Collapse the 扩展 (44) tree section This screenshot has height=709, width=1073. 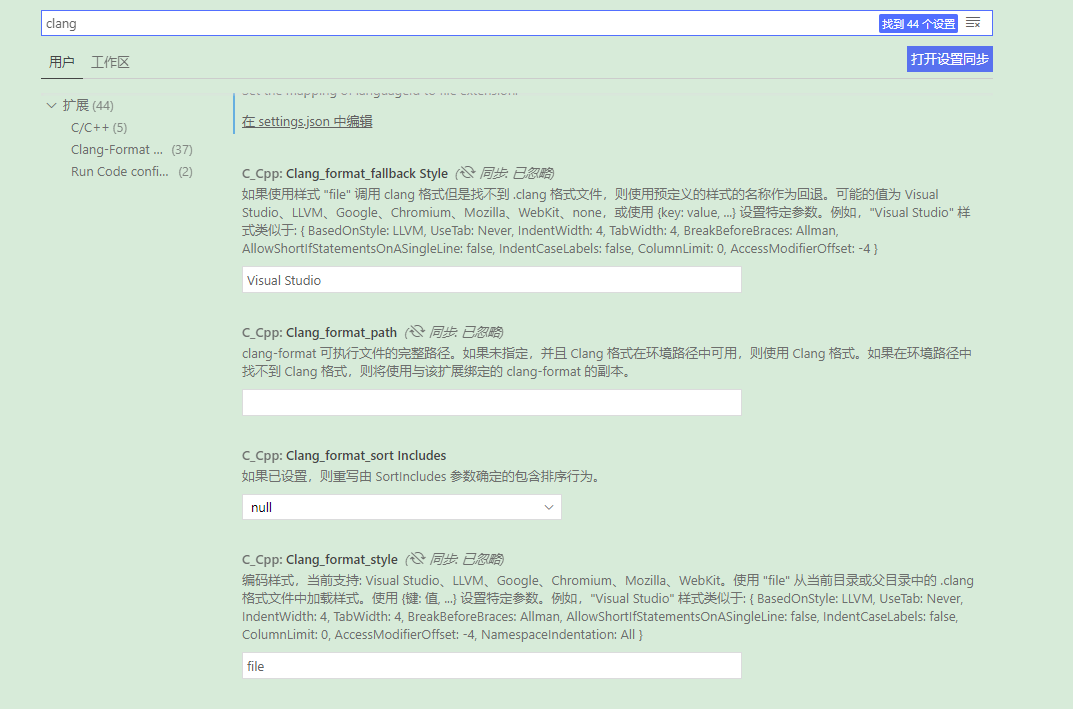coord(52,105)
